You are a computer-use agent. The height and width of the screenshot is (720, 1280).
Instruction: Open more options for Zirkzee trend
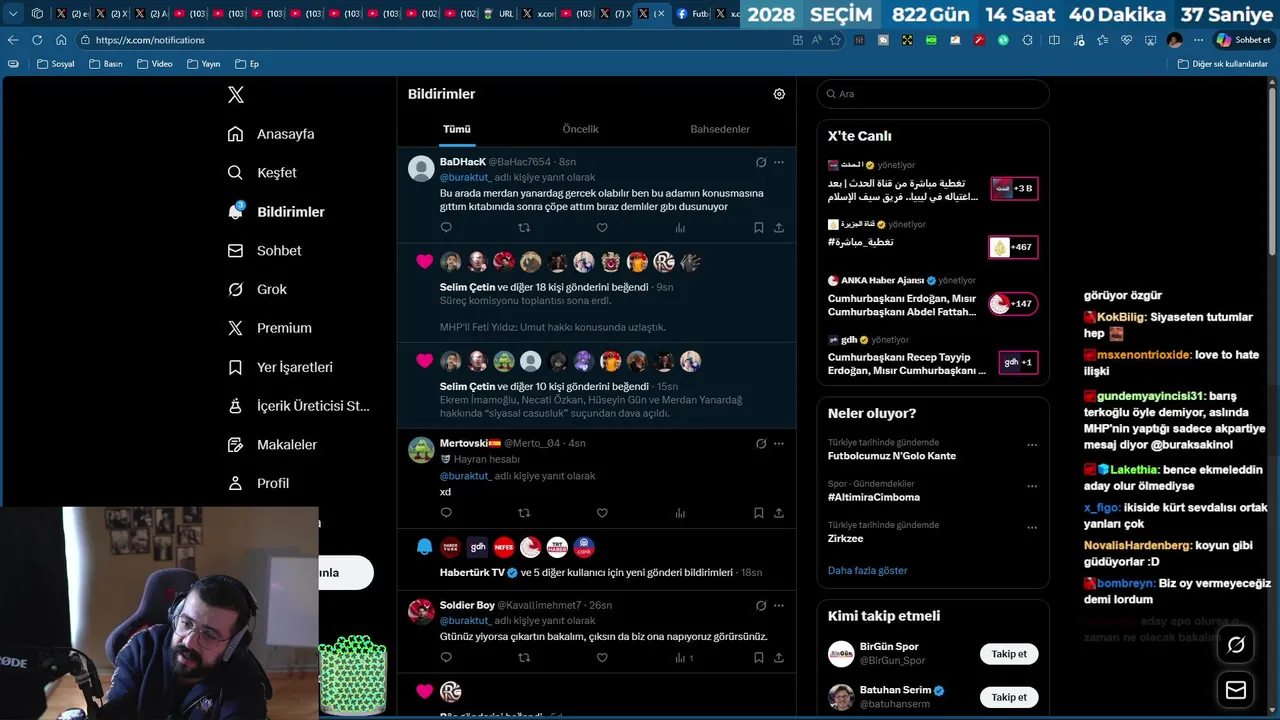click(x=1032, y=527)
